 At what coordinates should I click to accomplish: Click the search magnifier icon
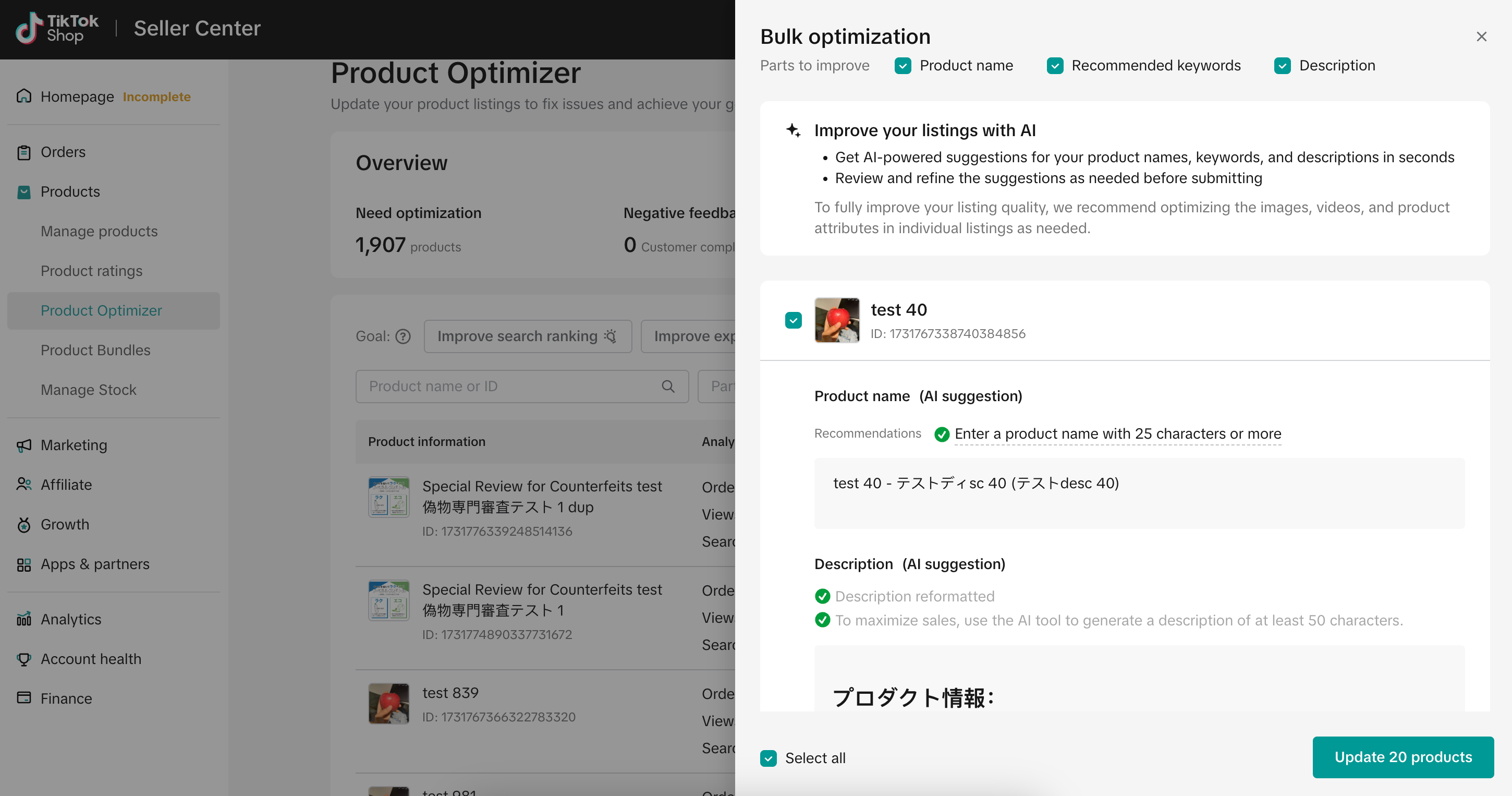pos(668,386)
